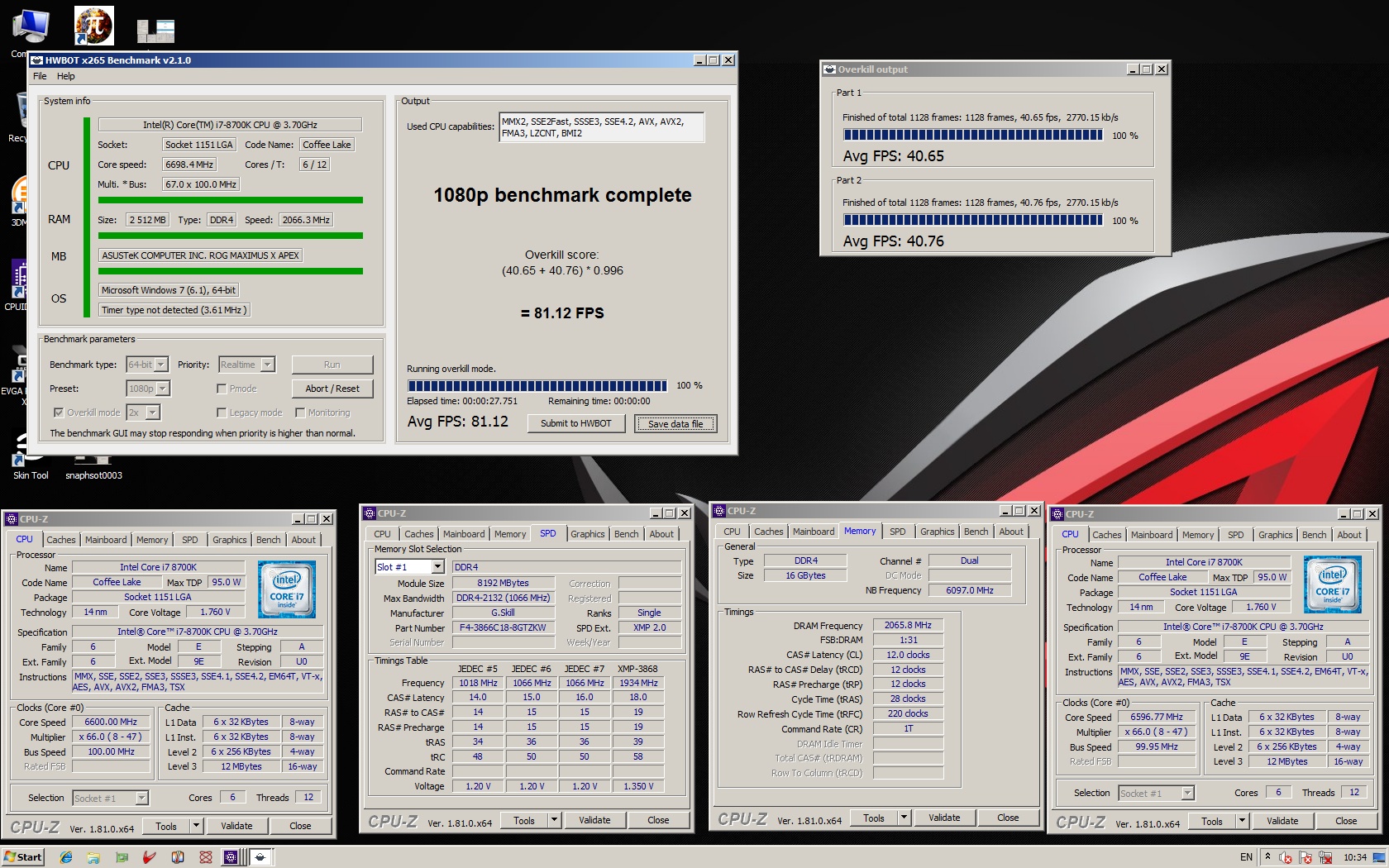Click the Intel Core i7 logo in rightmost CPU-Z

click(x=1333, y=584)
